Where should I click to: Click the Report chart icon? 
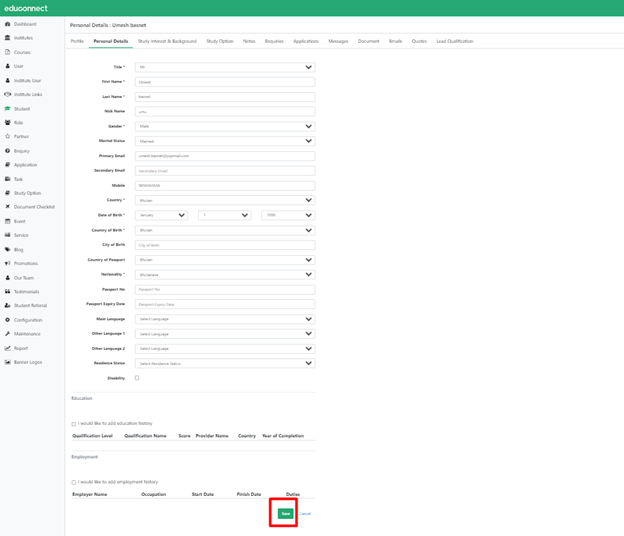pyautogui.click(x=7, y=348)
